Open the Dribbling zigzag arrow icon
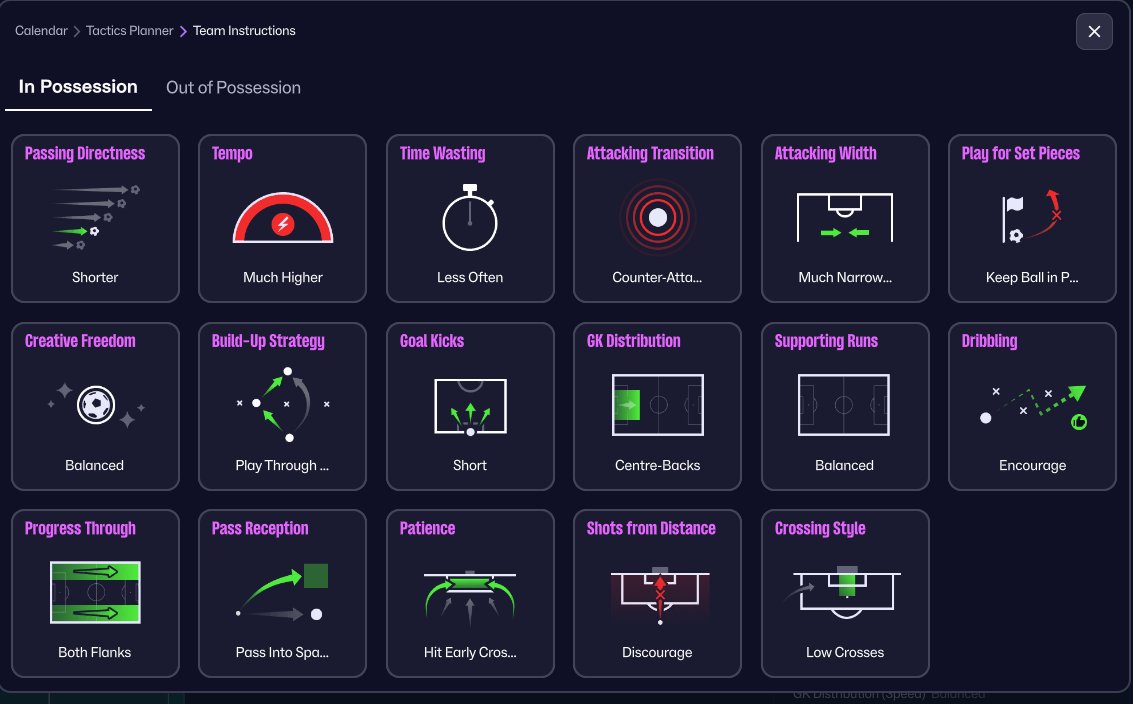 click(1032, 407)
